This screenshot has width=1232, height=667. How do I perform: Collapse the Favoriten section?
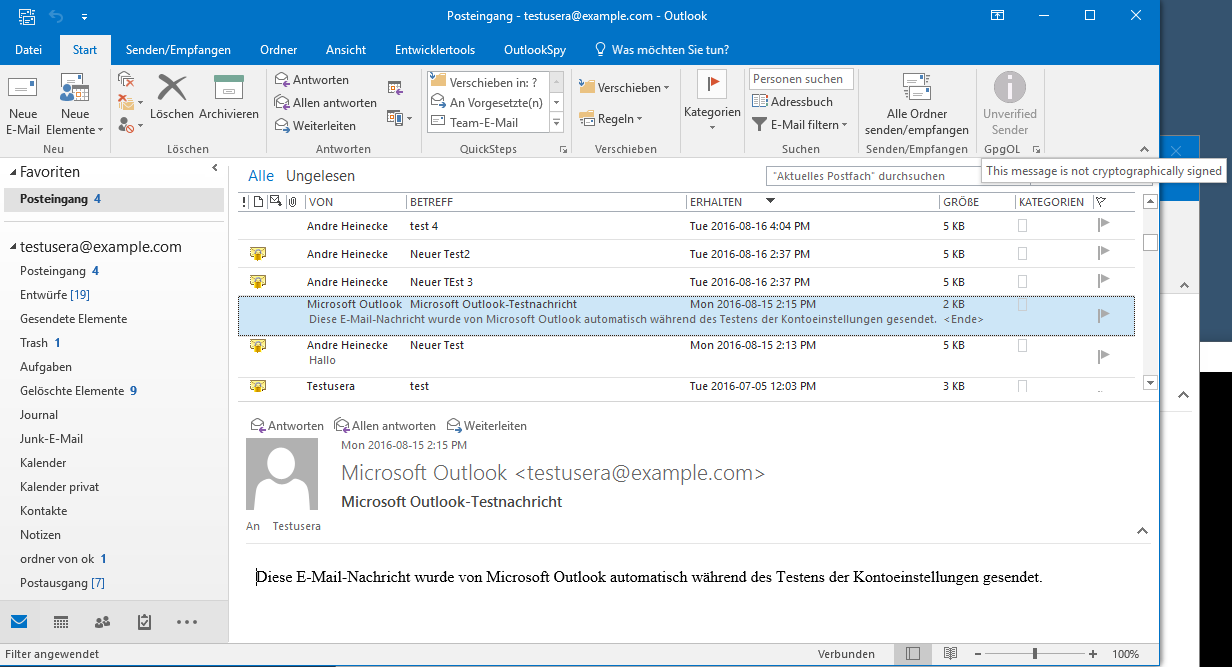click(x=13, y=172)
